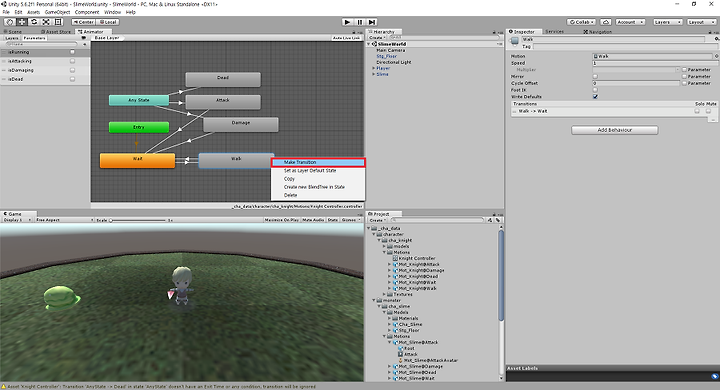Enable the Mirror checkbox
The height and width of the screenshot is (390, 720).
(x=595, y=76)
